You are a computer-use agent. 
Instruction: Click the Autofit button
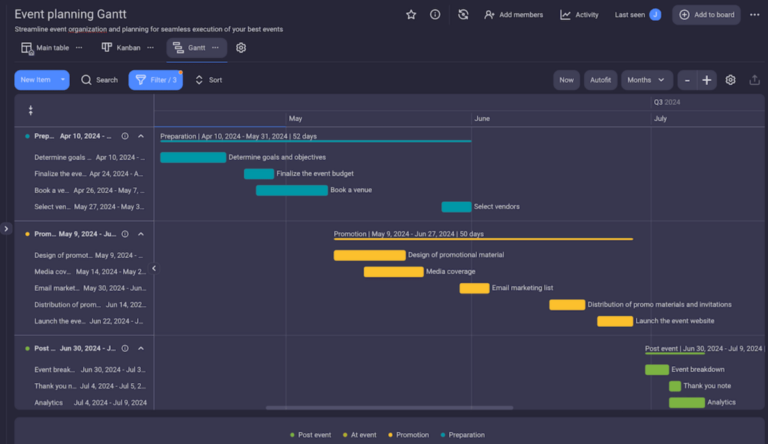tap(600, 80)
